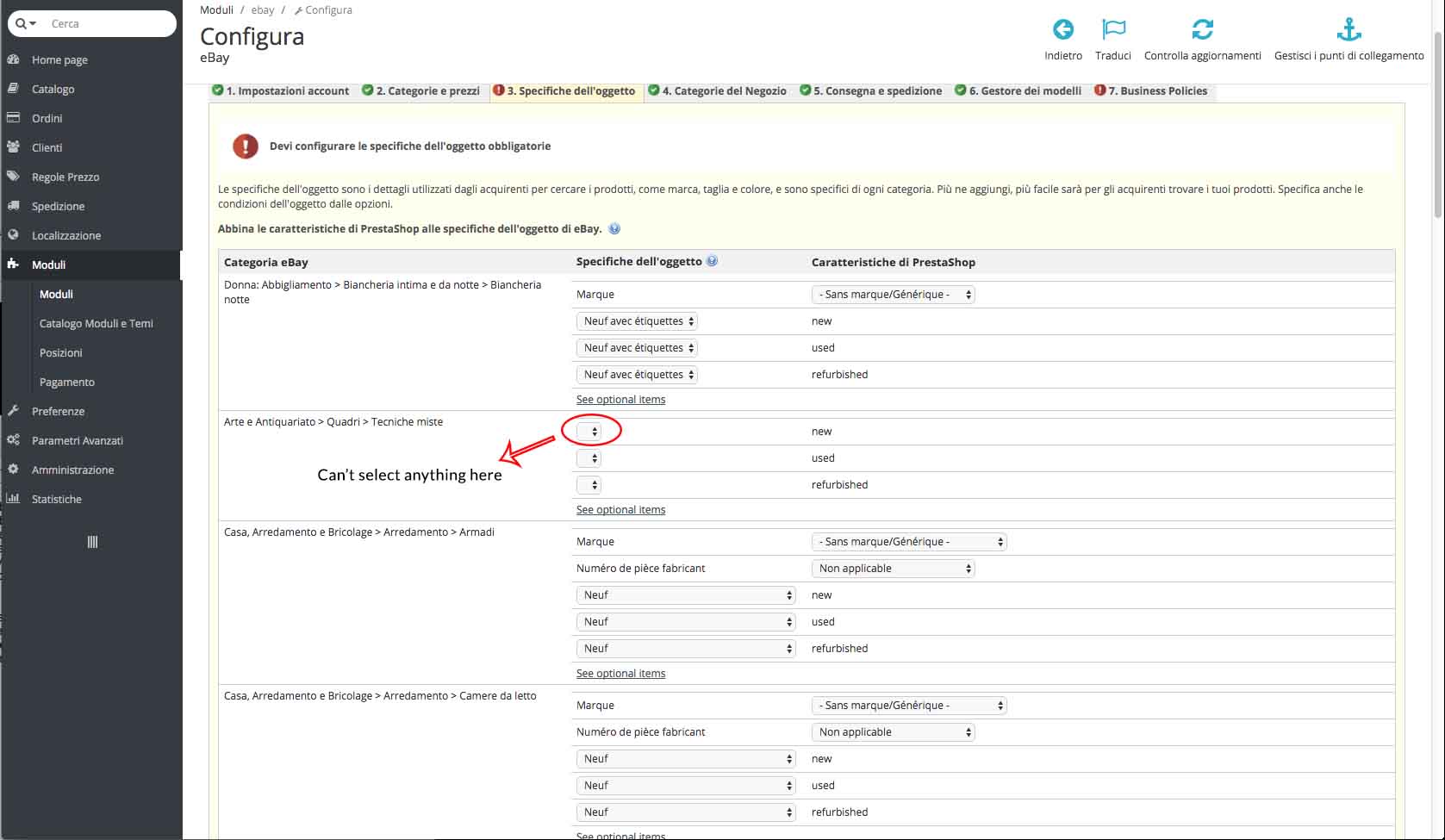Click the Statistiche chart icon
Screen dimensions: 1445x840
tap(13, 499)
